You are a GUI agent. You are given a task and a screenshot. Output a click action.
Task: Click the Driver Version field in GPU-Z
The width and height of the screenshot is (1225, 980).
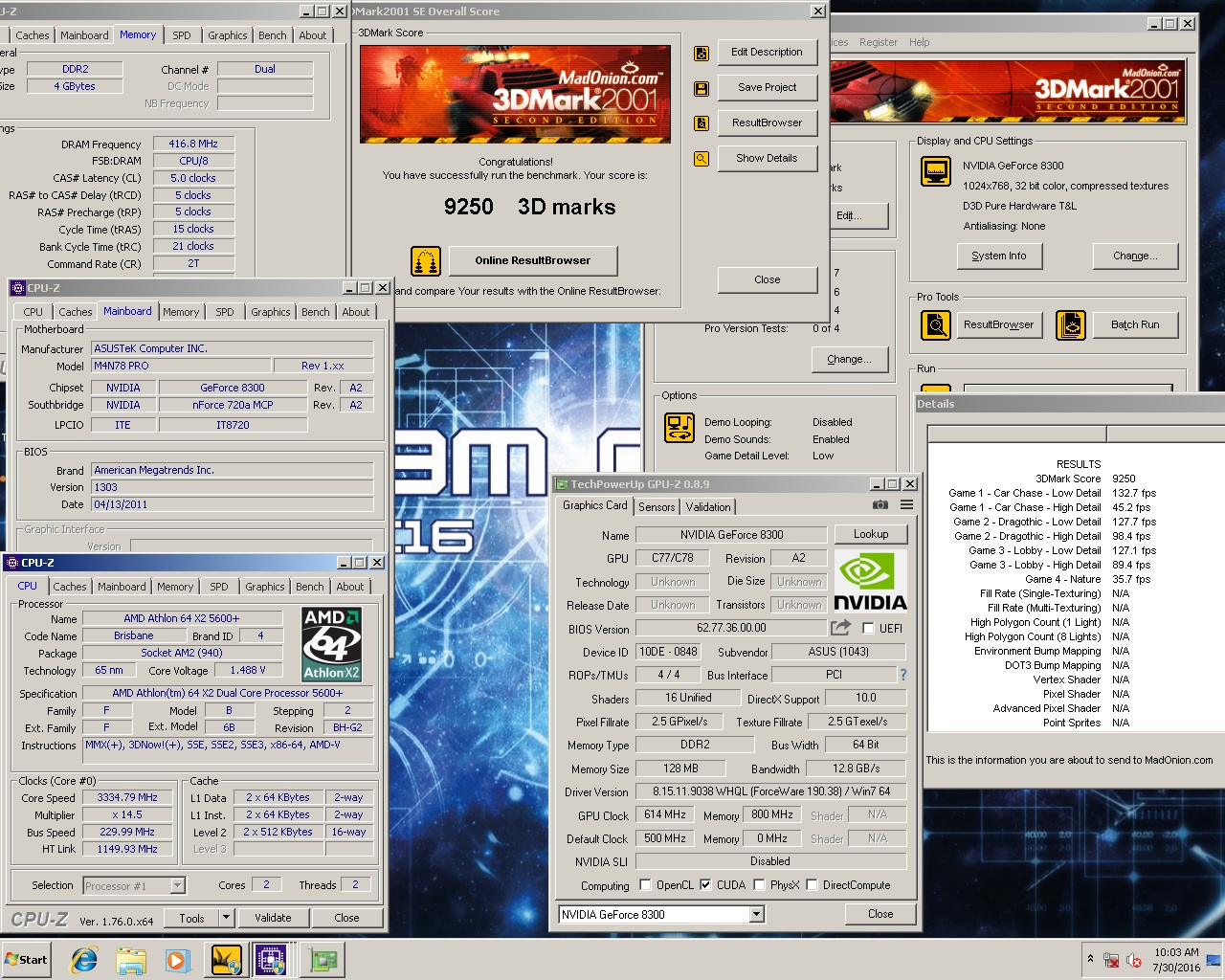[770, 791]
